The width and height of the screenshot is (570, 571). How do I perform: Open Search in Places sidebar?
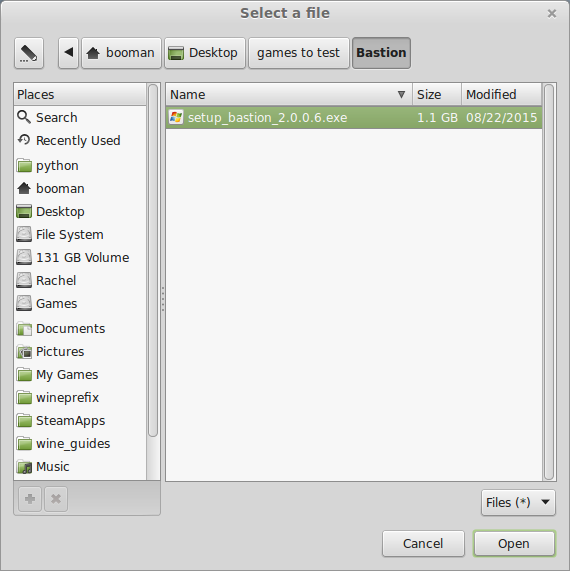(x=80, y=118)
